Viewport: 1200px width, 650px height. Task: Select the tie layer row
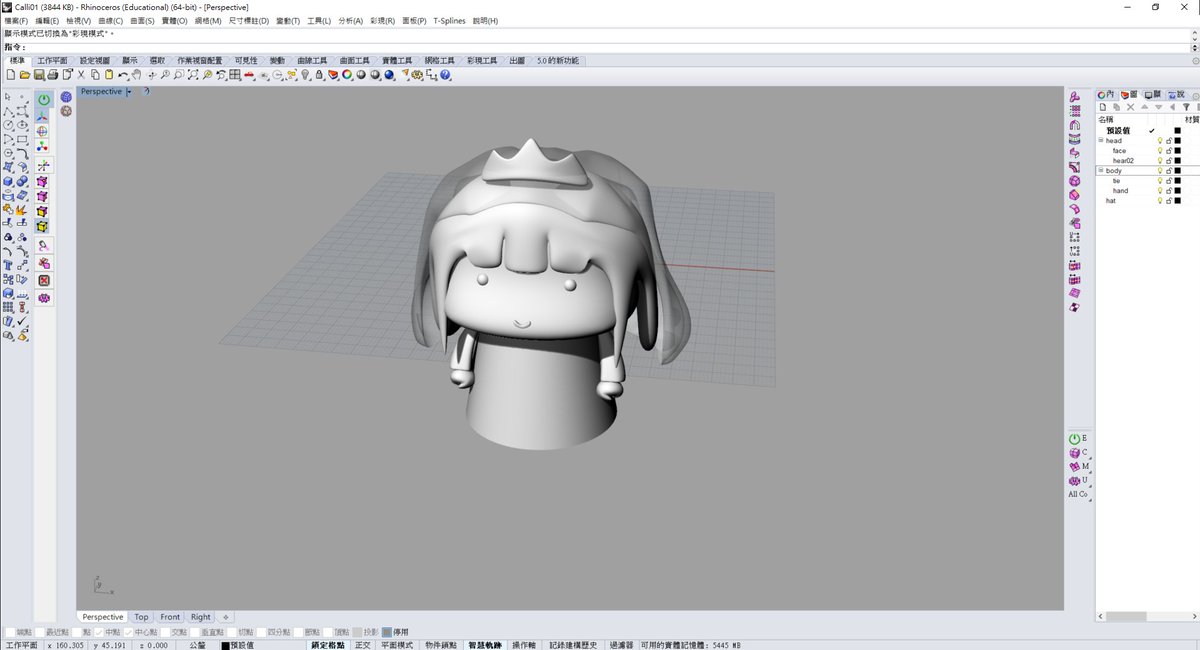(x=1147, y=181)
